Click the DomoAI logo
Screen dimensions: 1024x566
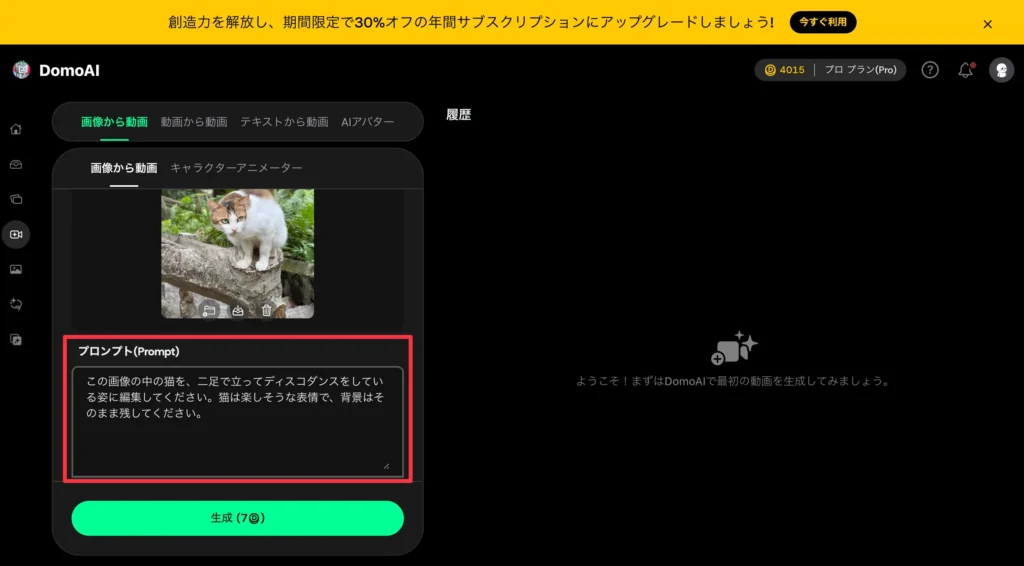tap(21, 70)
